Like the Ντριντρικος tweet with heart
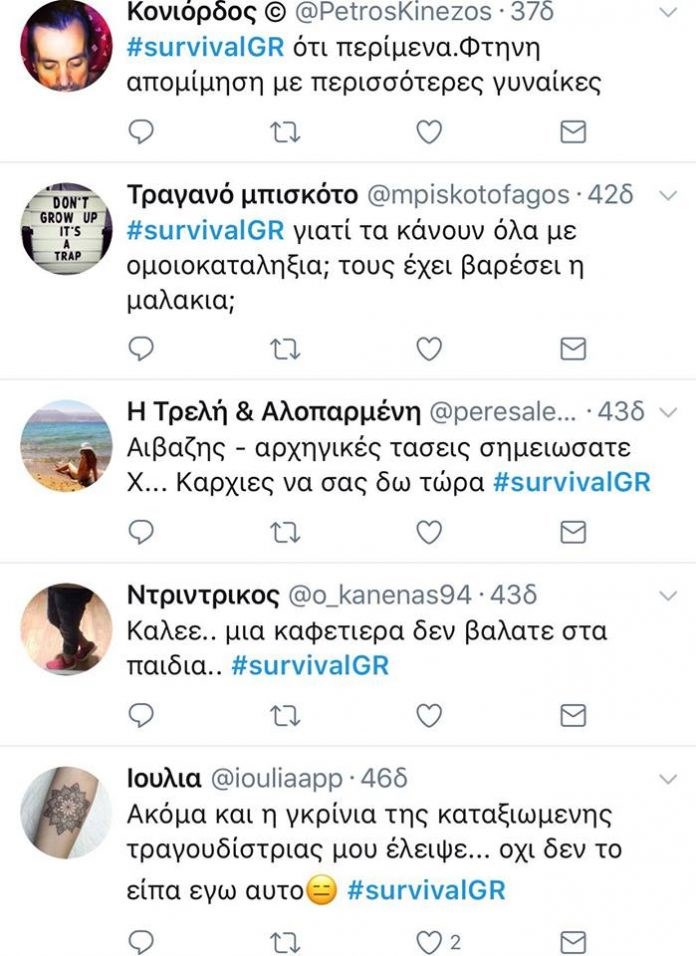Image resolution: width=696 pixels, height=956 pixels. (x=429, y=715)
